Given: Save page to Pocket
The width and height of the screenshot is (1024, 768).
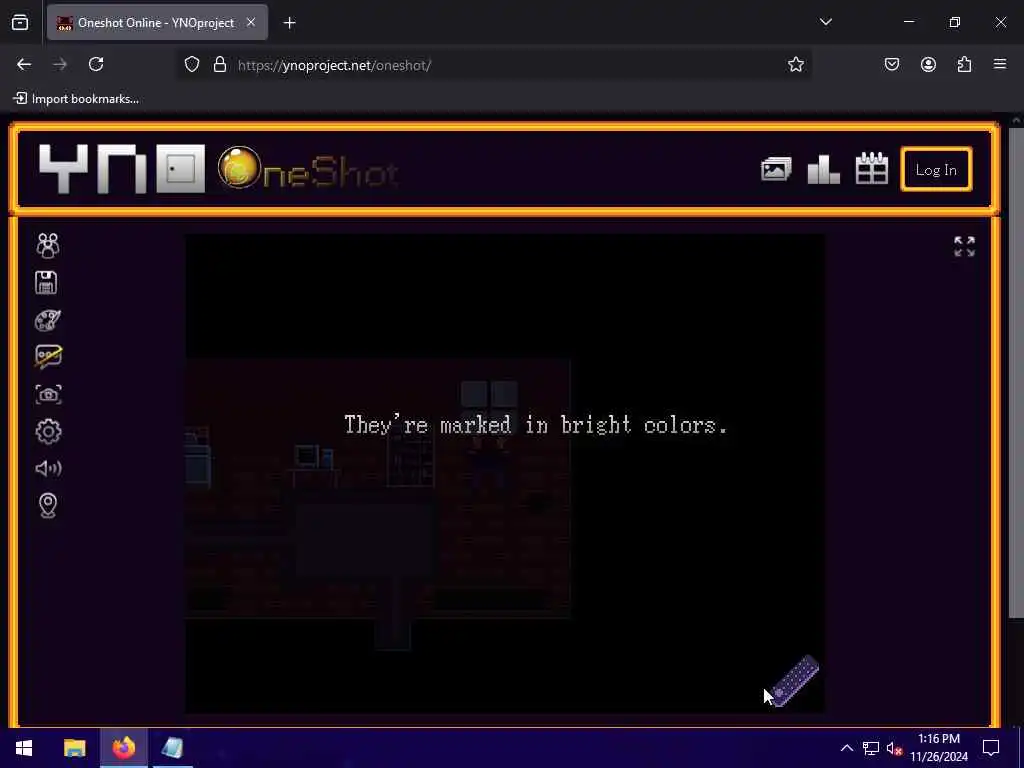Looking at the screenshot, I should (892, 64).
